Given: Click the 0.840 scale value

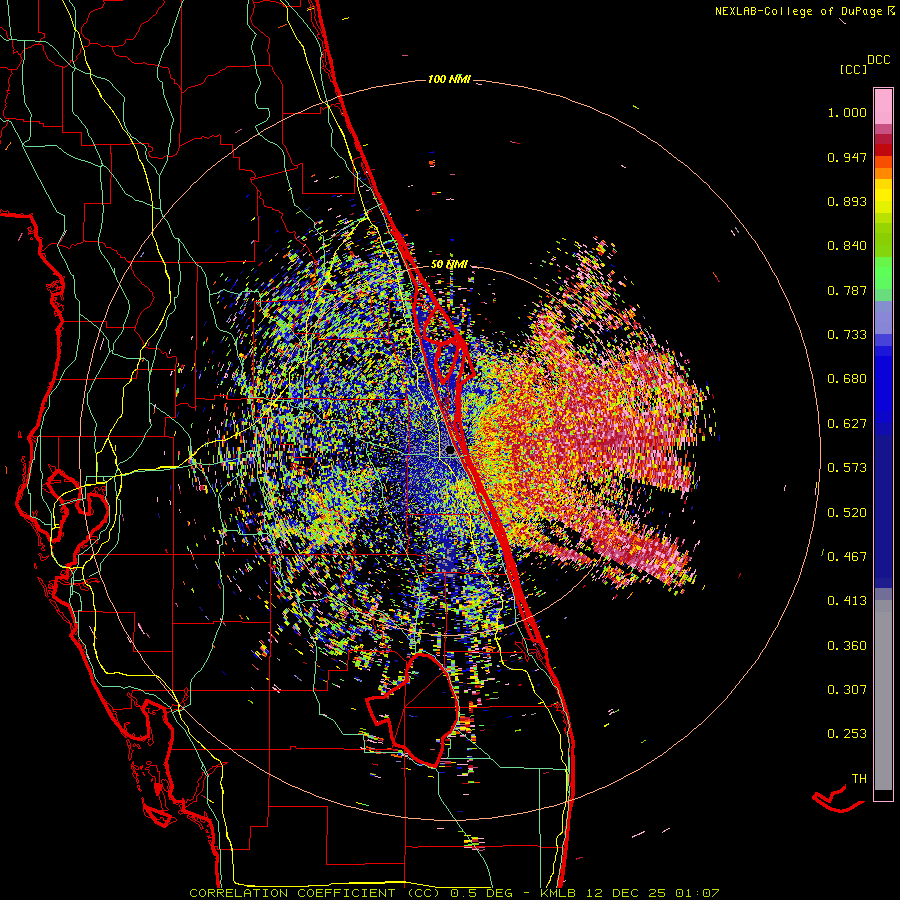Looking at the screenshot, I should click(847, 246).
